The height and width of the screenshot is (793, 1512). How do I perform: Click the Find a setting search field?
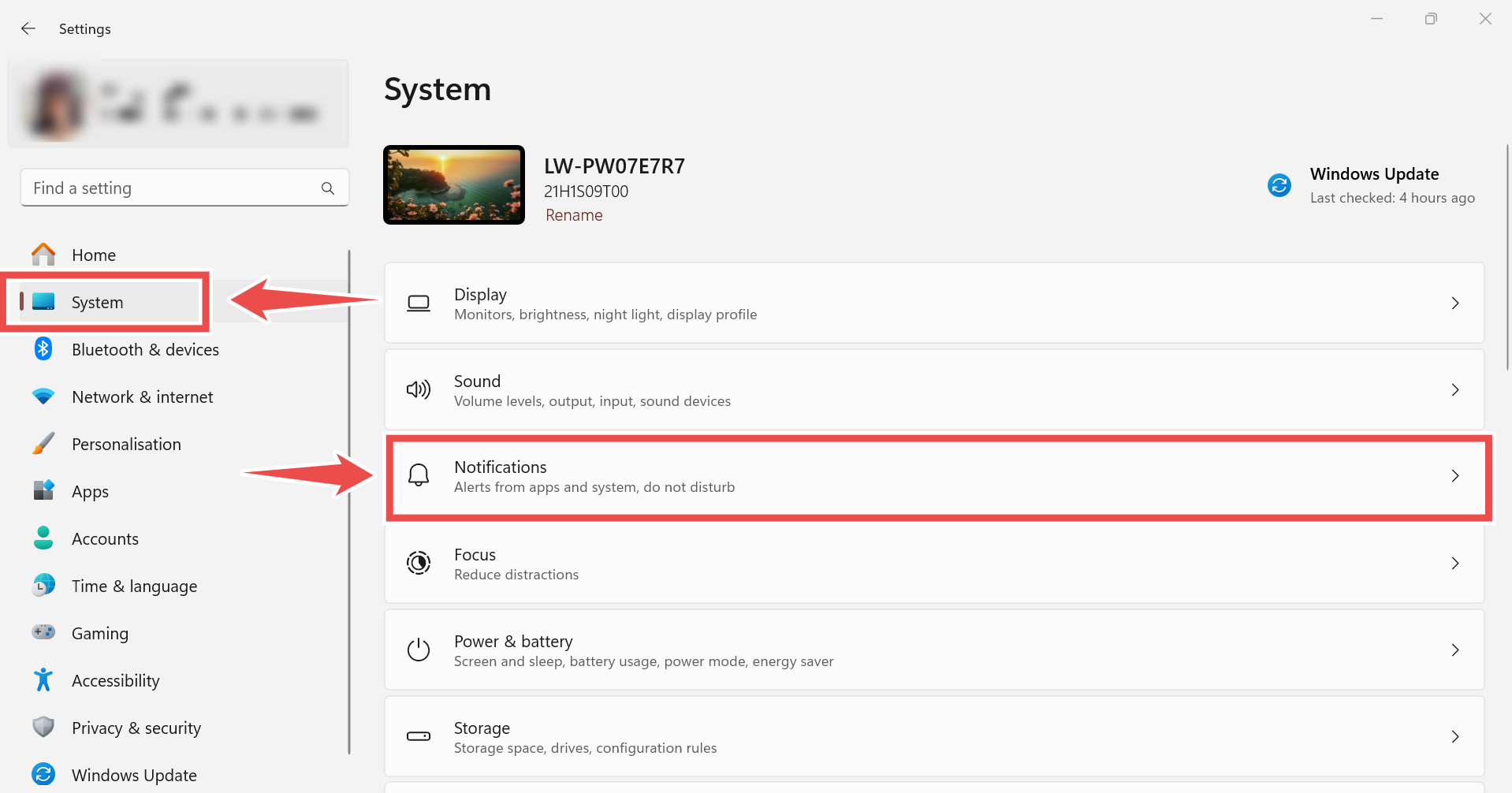184,188
